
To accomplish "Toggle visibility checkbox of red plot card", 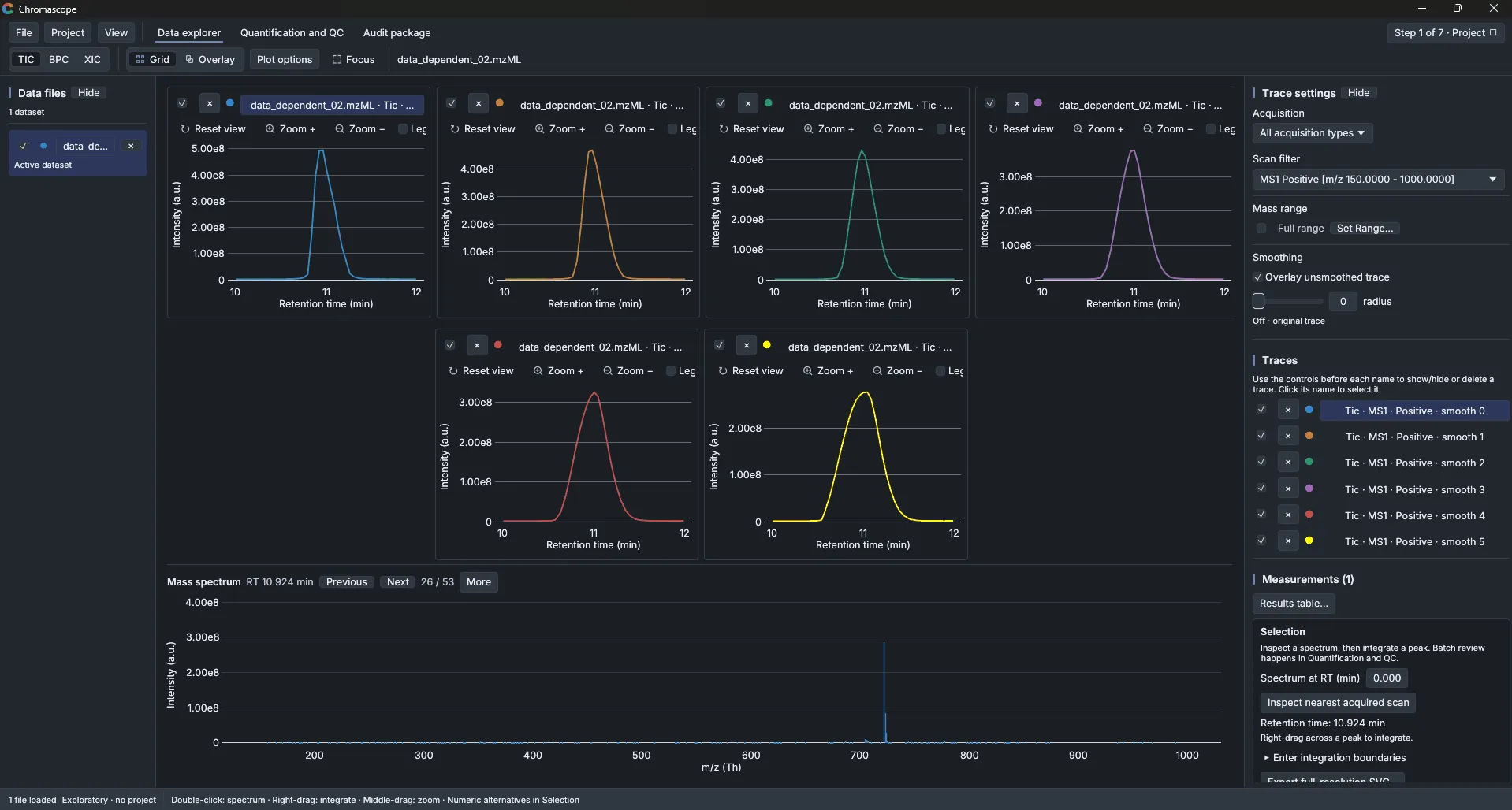I will tap(449, 345).
